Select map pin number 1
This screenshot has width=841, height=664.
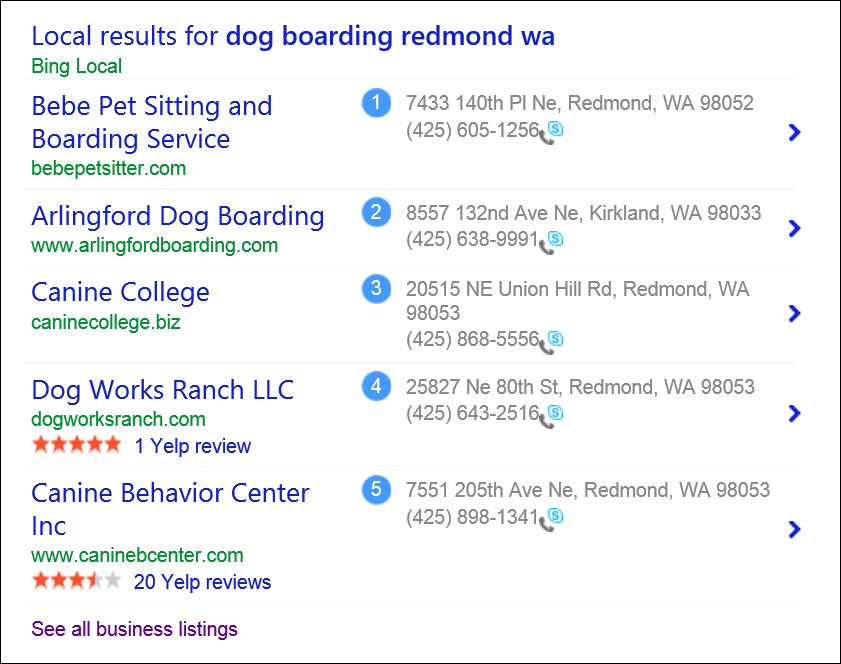(x=376, y=103)
